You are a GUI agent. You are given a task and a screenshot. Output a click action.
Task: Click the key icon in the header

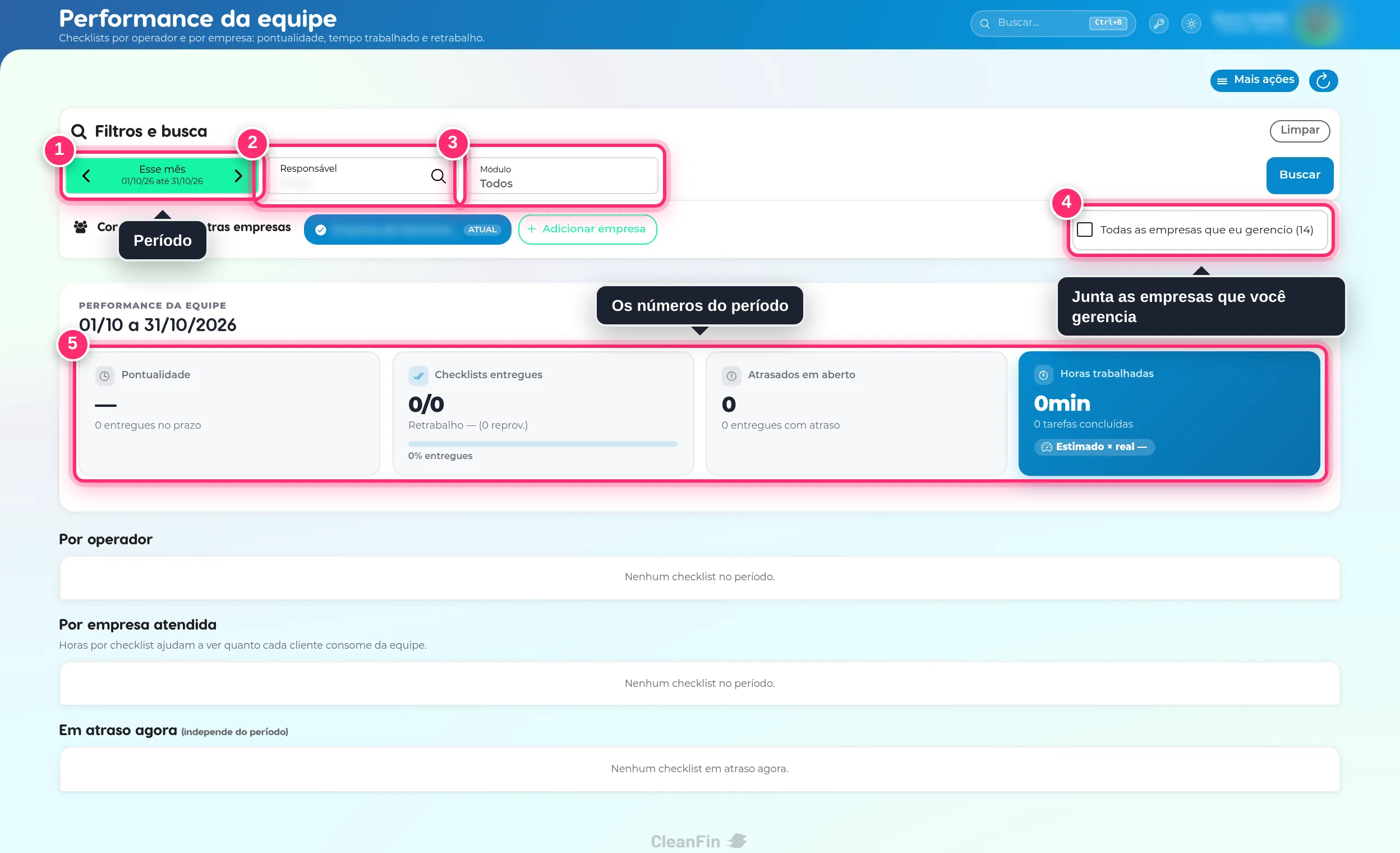tap(1158, 24)
